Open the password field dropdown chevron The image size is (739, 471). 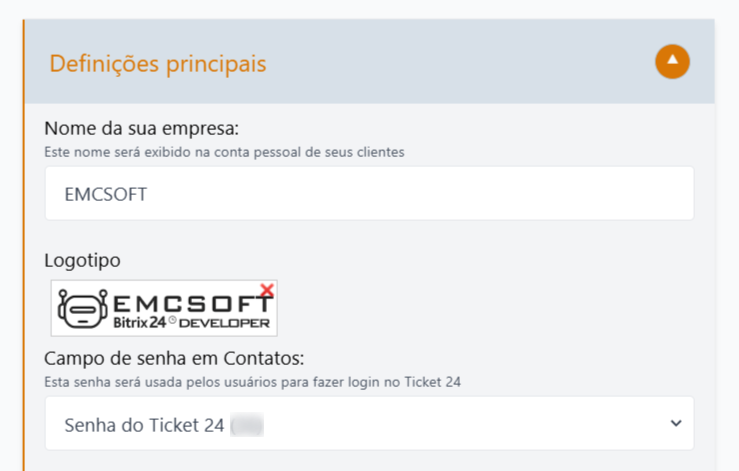tap(676, 423)
